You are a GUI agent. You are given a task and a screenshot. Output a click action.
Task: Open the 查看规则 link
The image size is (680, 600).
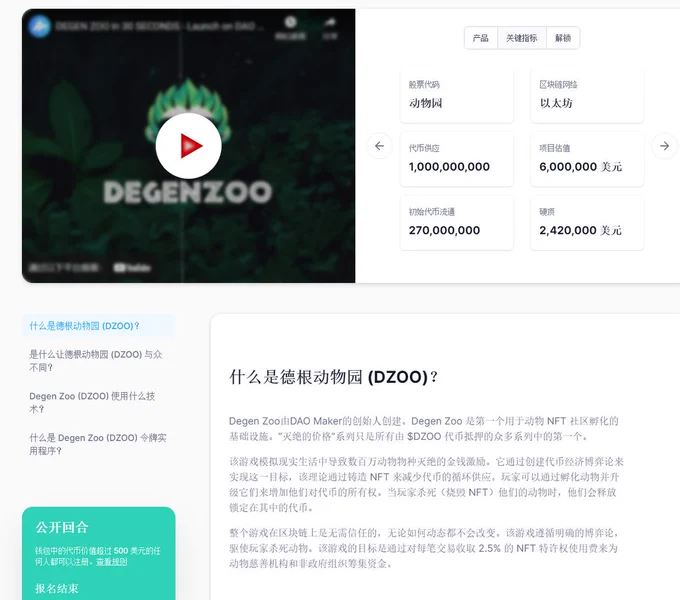(111, 562)
